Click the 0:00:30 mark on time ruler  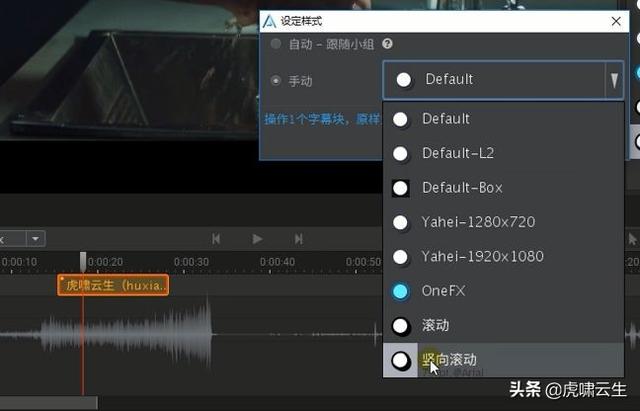pos(191,262)
